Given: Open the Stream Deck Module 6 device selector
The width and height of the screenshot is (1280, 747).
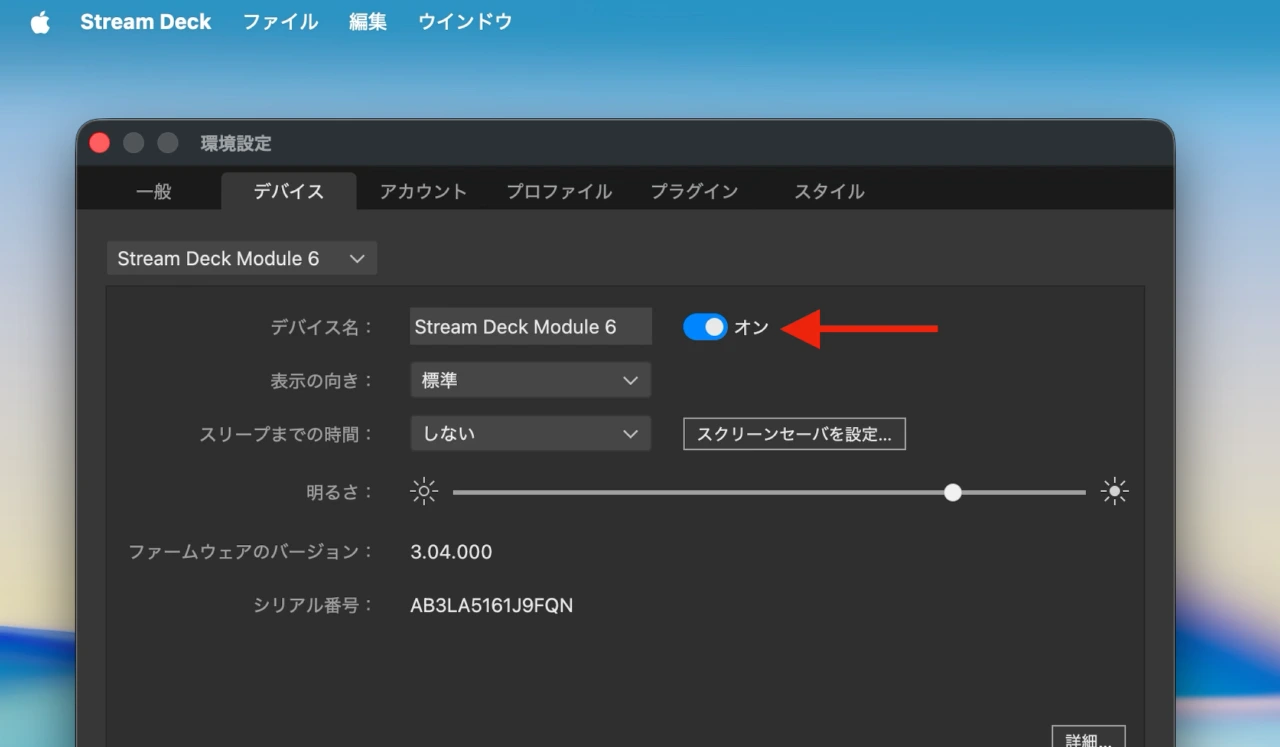Looking at the screenshot, I should coord(241,258).
